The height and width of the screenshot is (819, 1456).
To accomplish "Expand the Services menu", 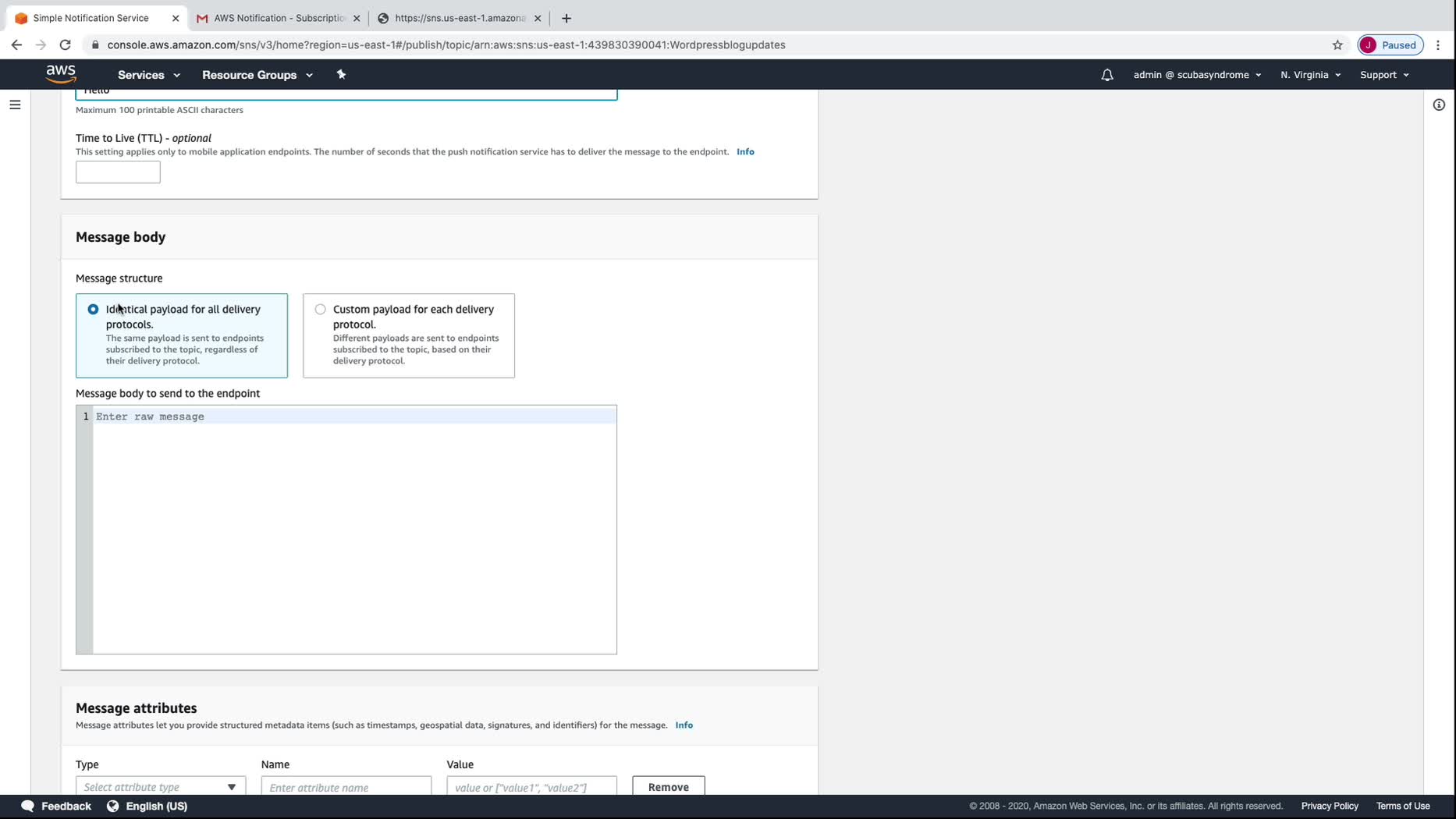I will (x=149, y=75).
